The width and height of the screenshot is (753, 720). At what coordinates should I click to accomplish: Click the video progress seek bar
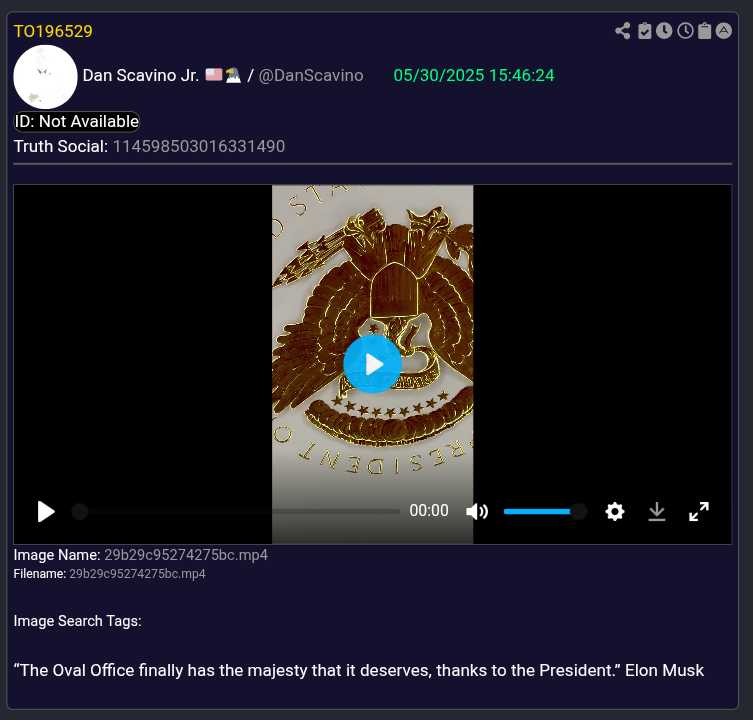pyautogui.click(x=238, y=511)
